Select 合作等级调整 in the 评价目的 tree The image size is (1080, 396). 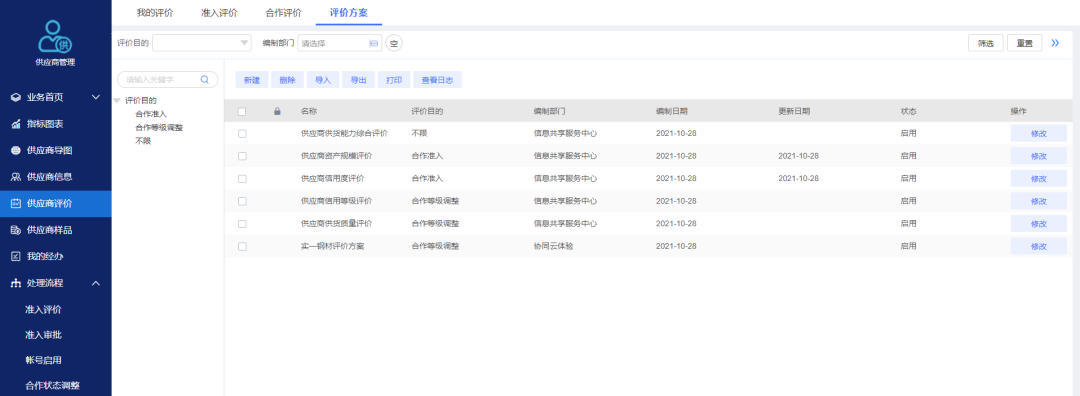[159, 127]
